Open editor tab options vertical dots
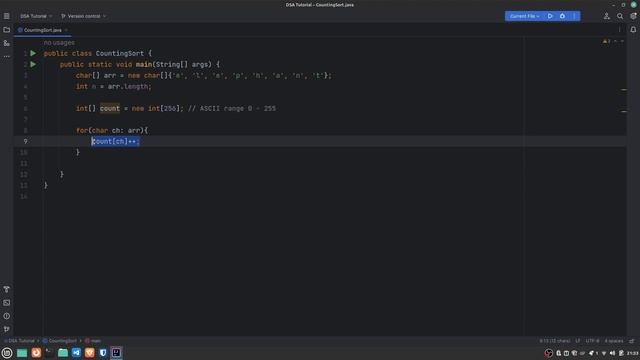Image resolution: width=640 pixels, height=360 pixels. pyautogui.click(x=620, y=30)
